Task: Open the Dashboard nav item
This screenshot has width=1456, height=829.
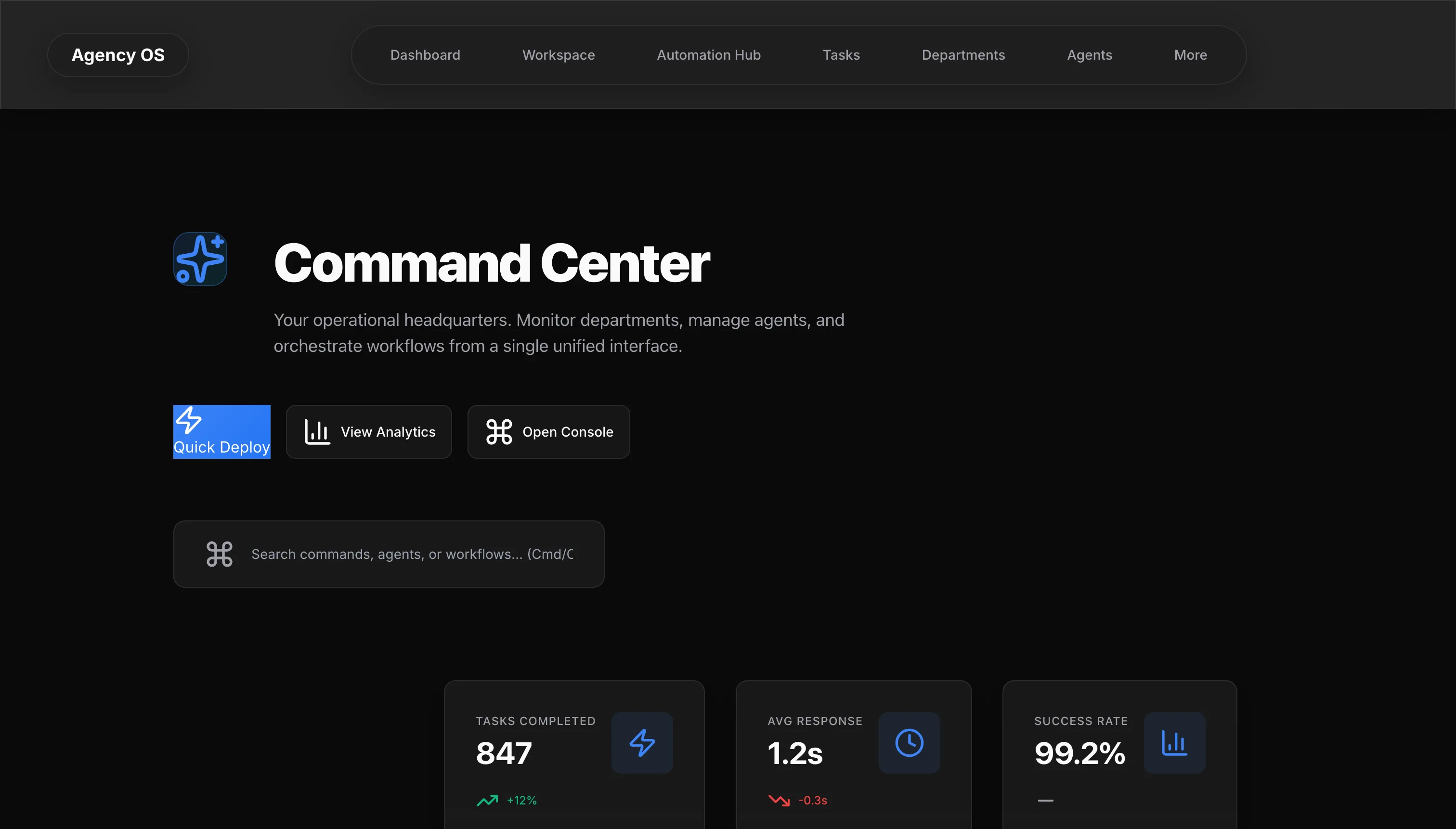Action: pyautogui.click(x=425, y=55)
